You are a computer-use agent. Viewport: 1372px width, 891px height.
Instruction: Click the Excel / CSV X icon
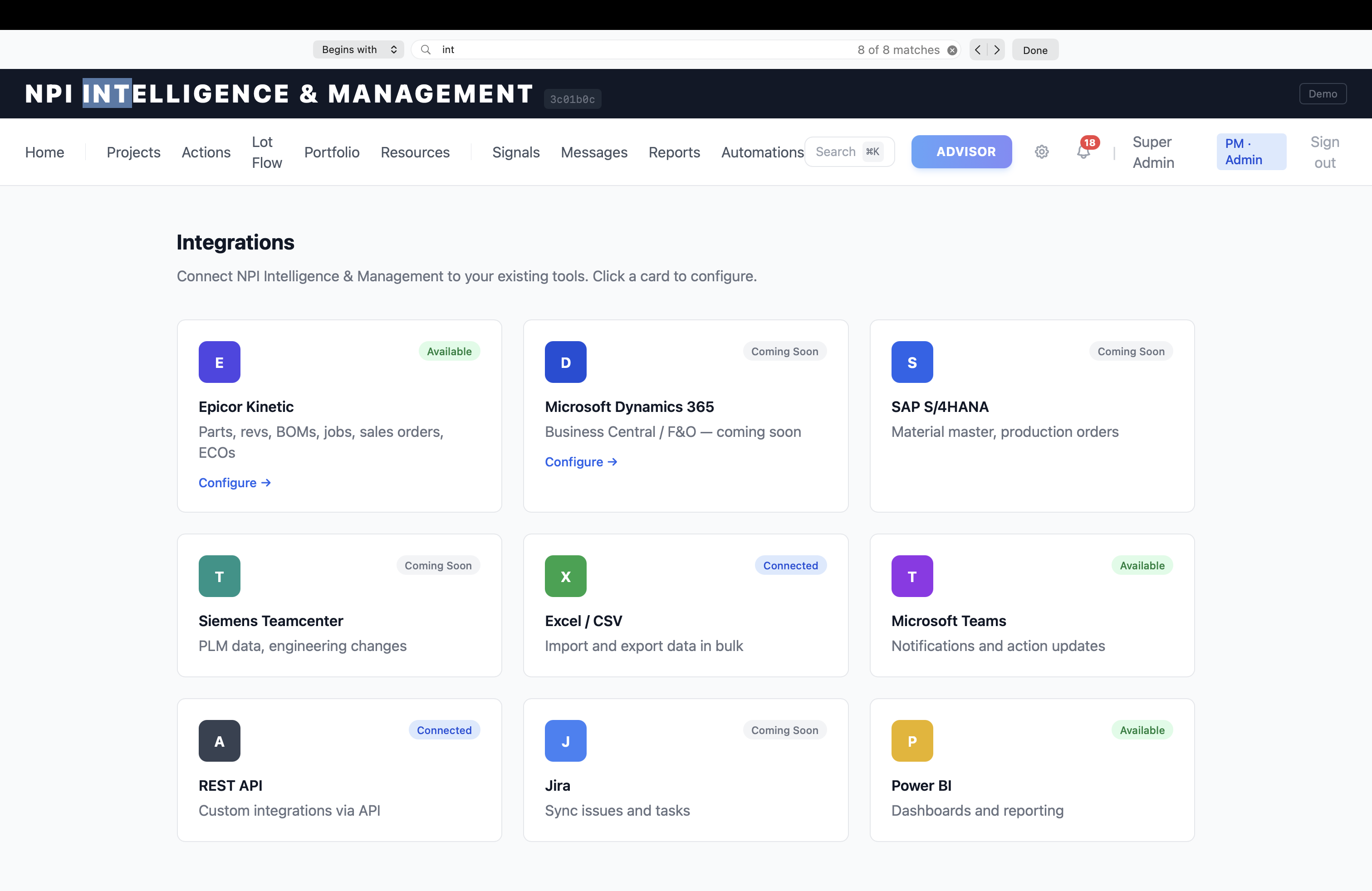(565, 576)
